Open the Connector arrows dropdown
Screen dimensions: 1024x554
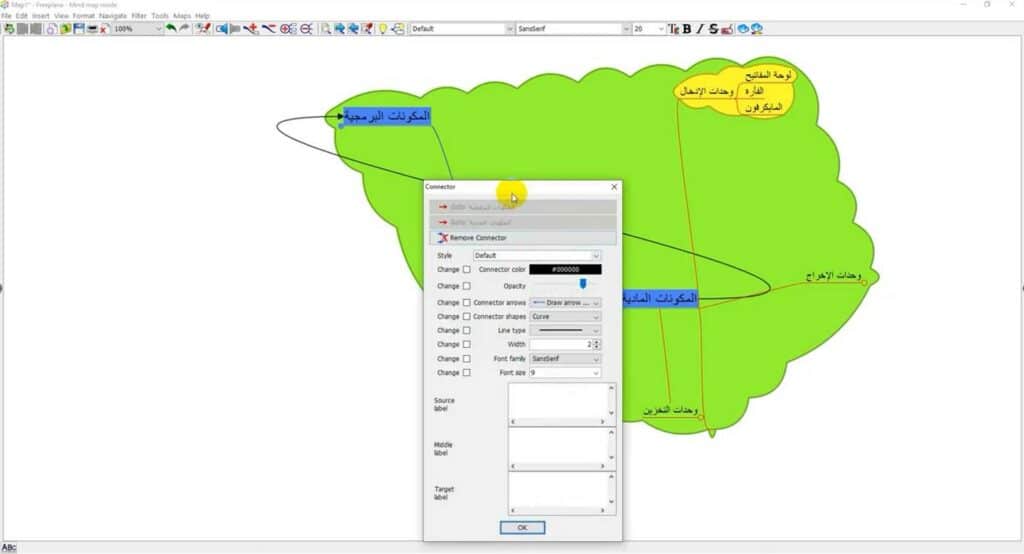point(565,302)
